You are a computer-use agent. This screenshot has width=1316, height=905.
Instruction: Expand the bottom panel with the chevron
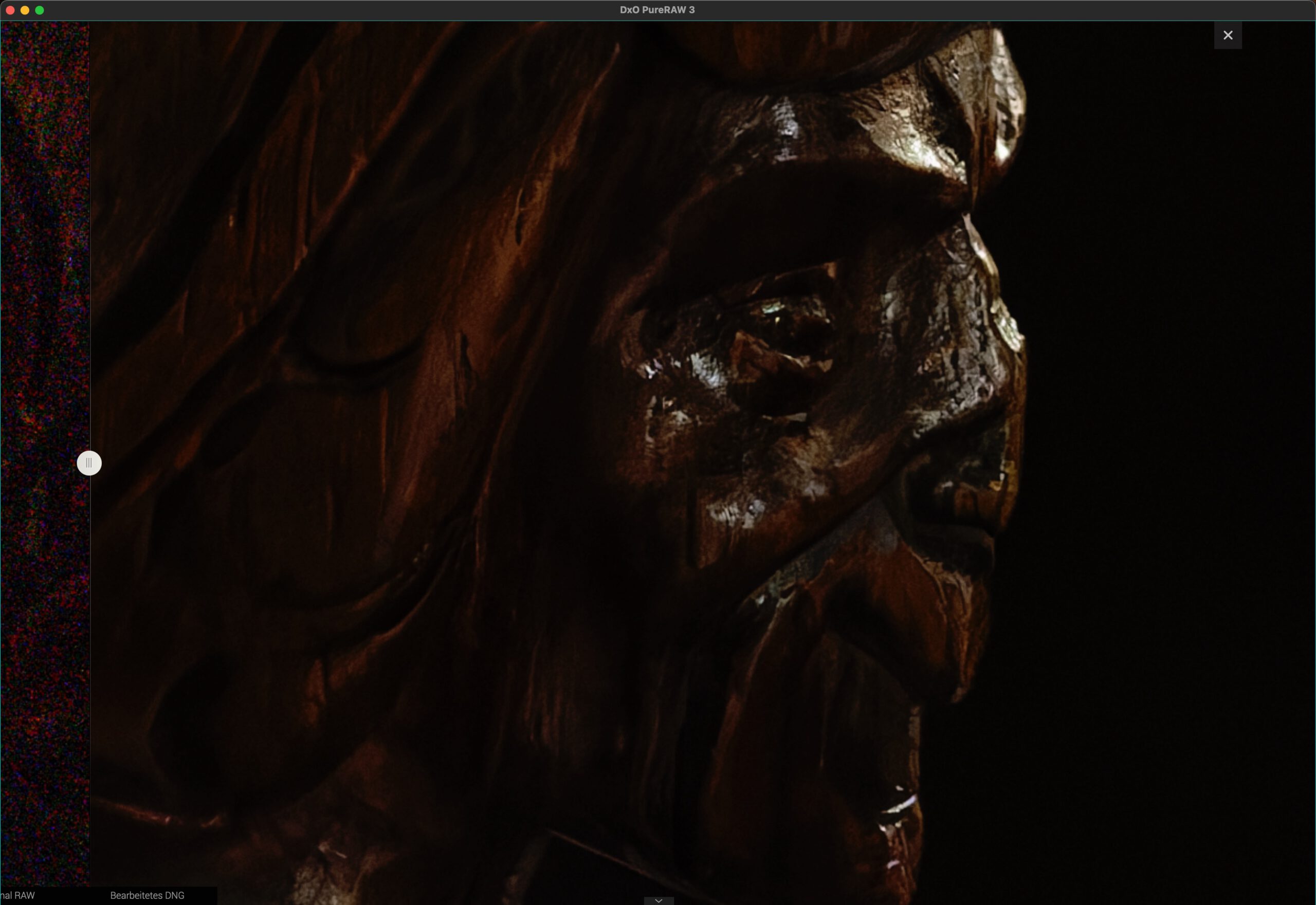coord(658,900)
